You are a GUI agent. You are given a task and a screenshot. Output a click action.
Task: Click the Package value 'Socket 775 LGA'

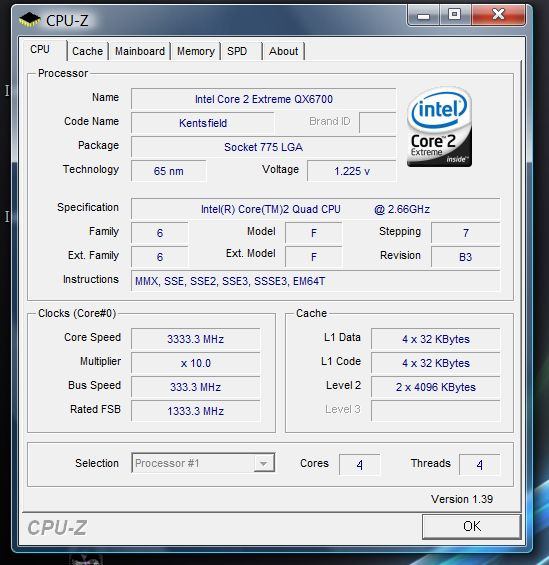tap(264, 147)
